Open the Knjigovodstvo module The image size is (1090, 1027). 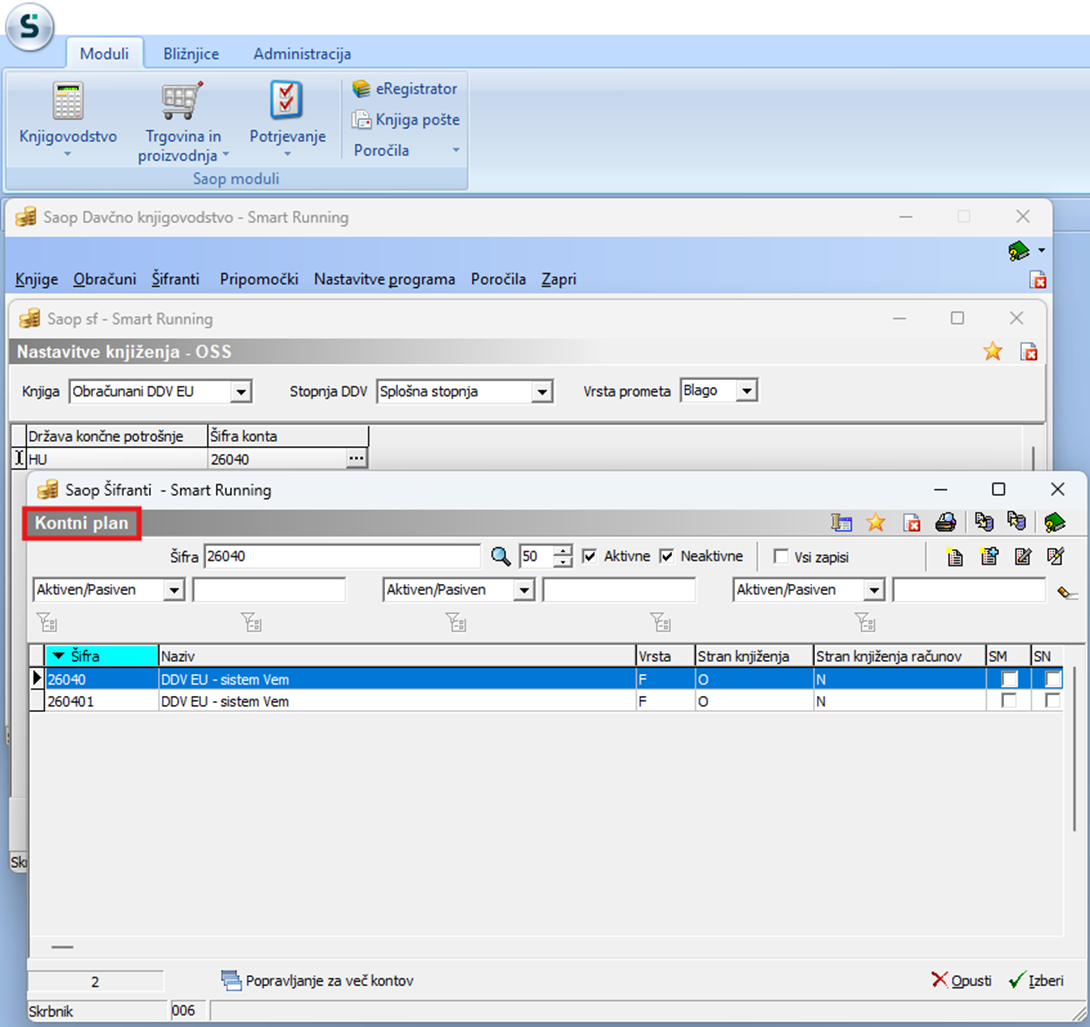pos(68,119)
